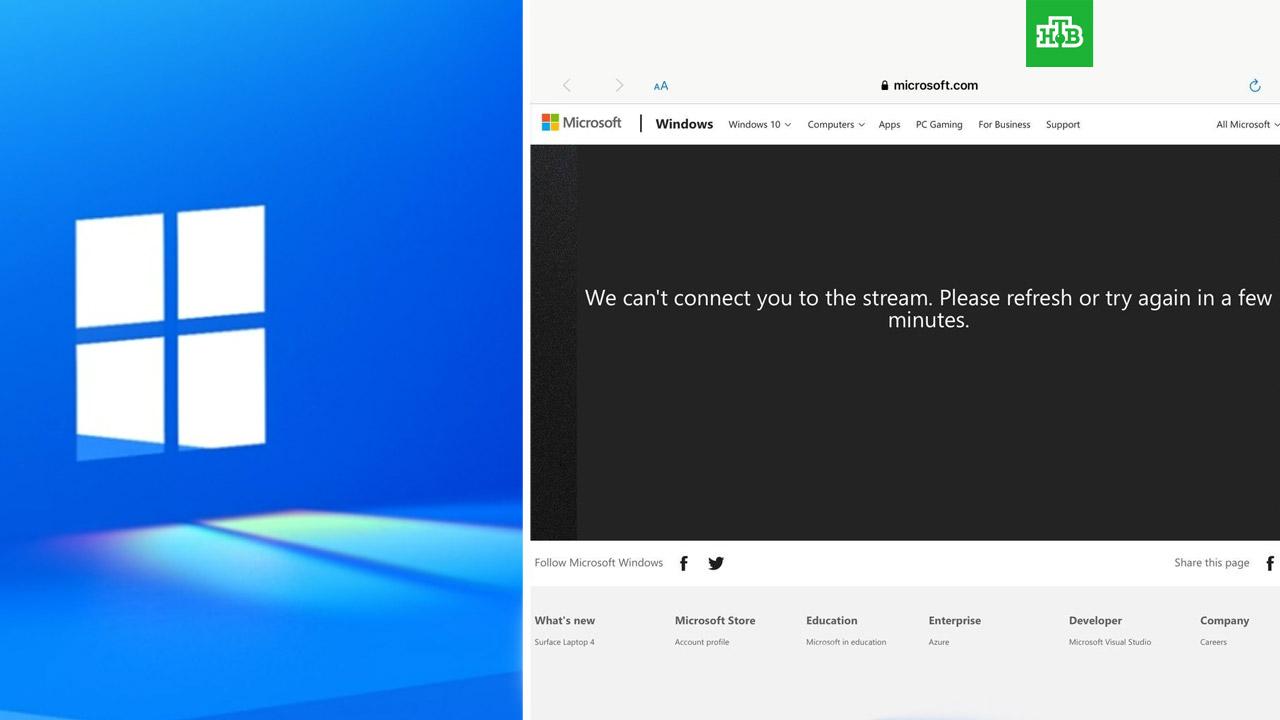Click the stream connection error message
The image size is (1280, 720).
(928, 309)
